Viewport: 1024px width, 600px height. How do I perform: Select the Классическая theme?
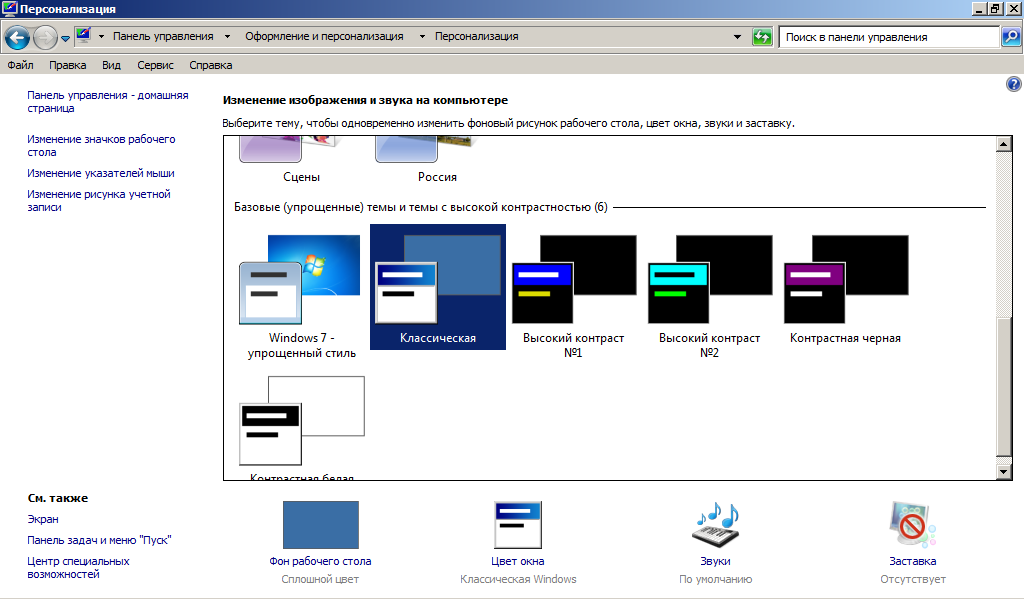coord(438,287)
